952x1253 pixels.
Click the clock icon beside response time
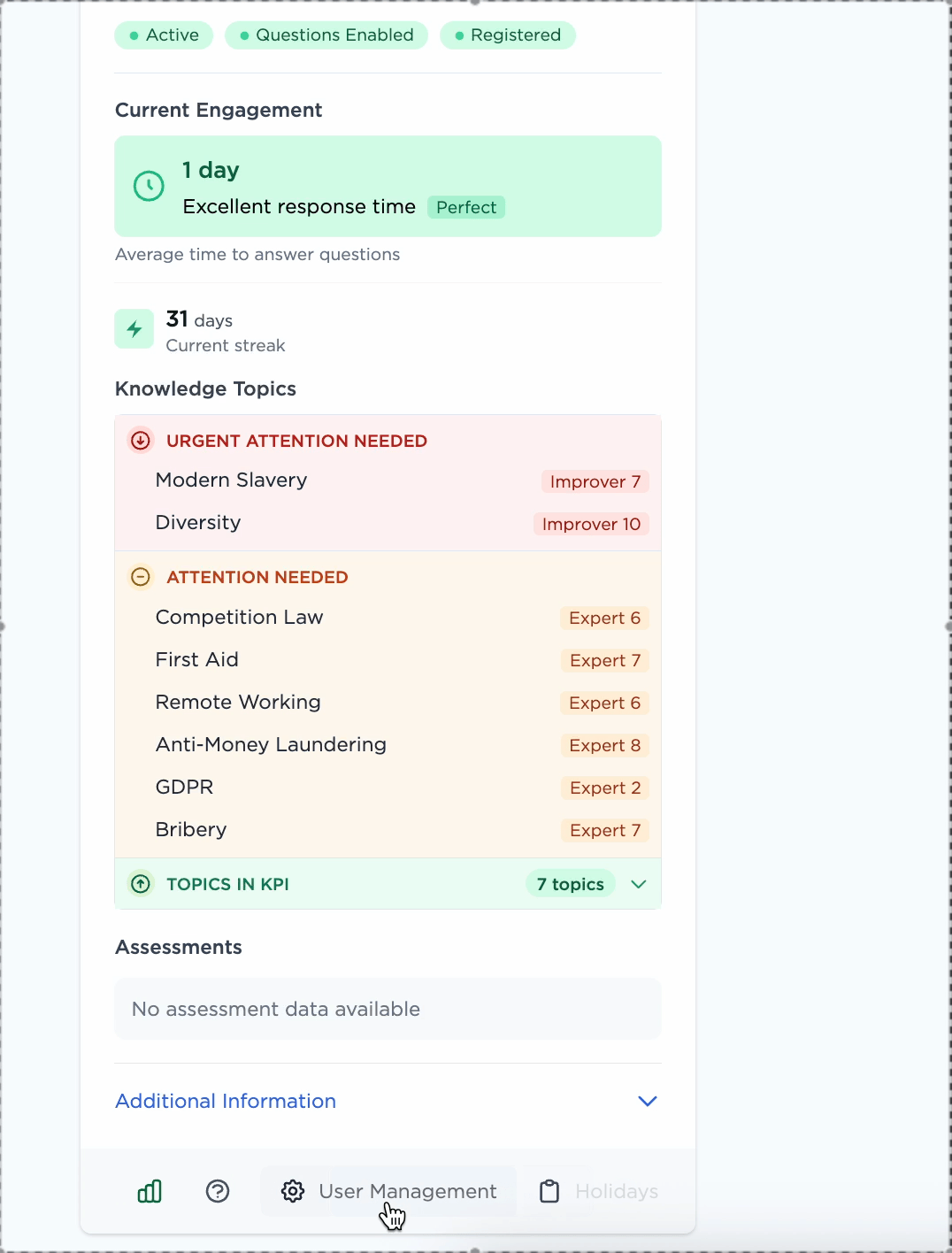click(149, 186)
